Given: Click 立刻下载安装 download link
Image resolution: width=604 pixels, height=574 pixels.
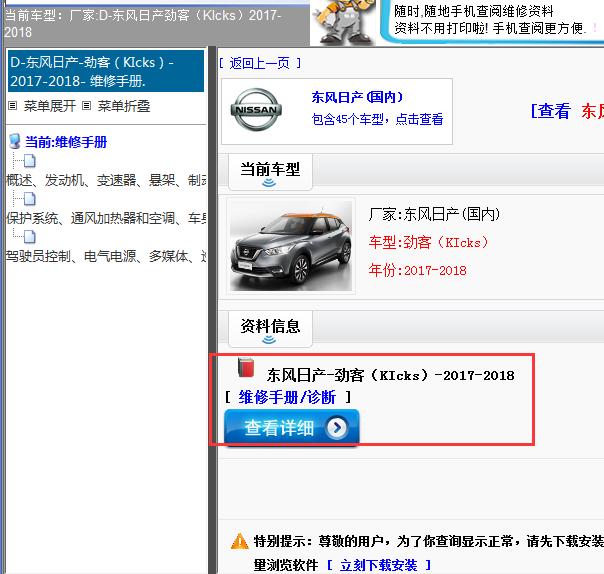Looking at the screenshot, I should 378,565.
